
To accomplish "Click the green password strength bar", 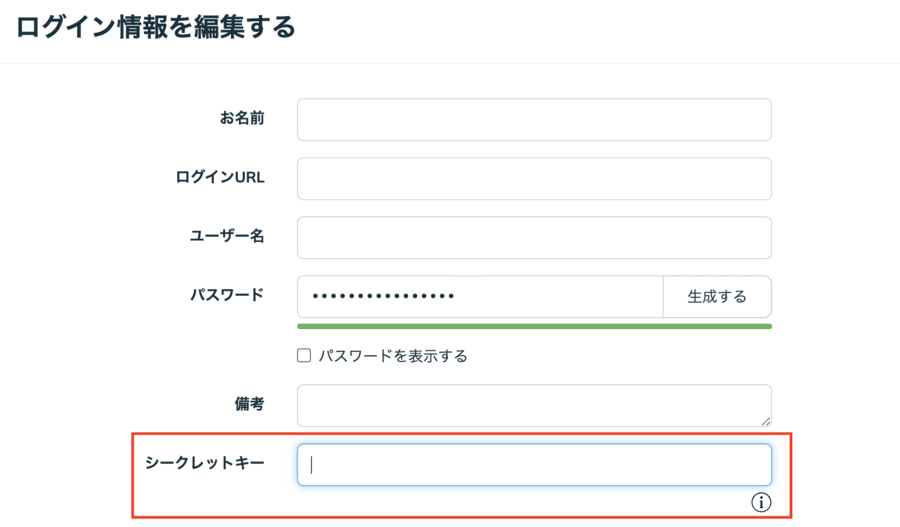I will pyautogui.click(x=534, y=326).
